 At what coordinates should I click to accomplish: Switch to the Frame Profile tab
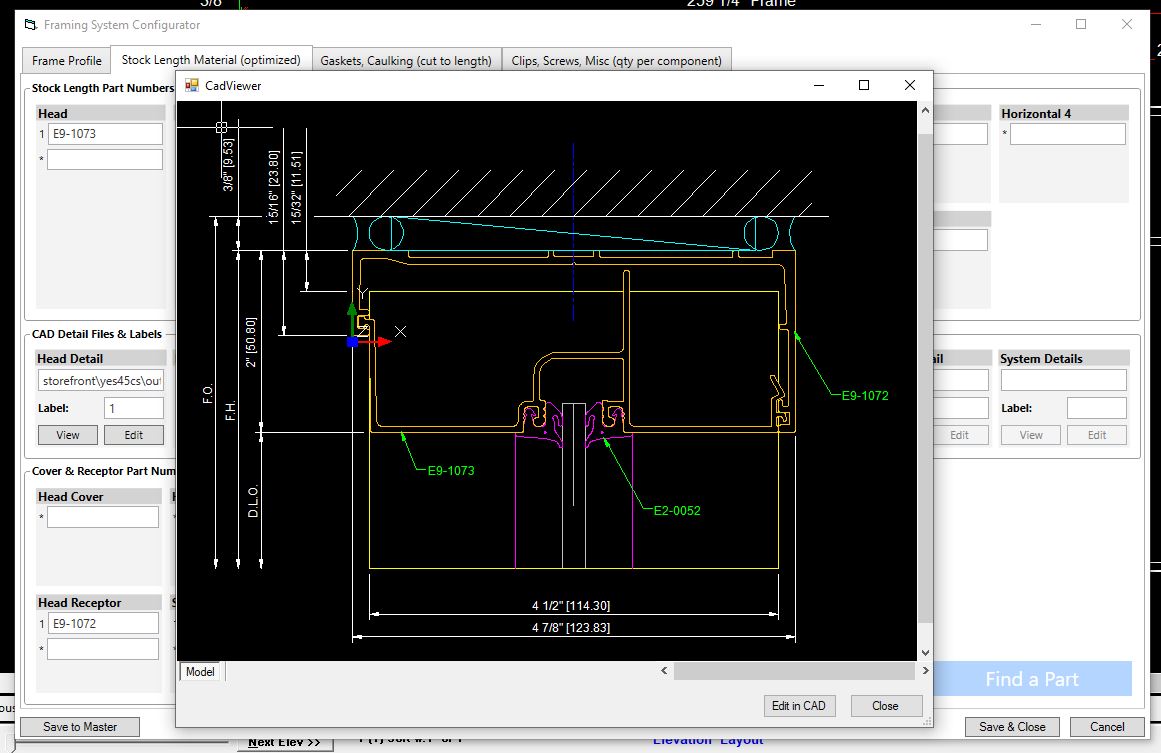(67, 61)
